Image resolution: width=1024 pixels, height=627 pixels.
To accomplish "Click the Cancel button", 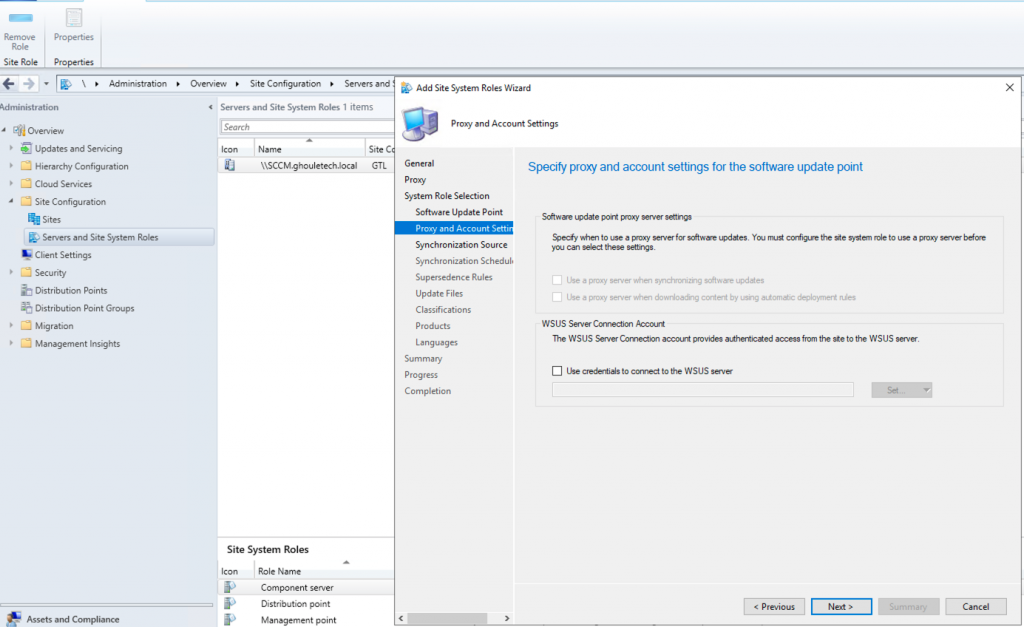I will (975, 606).
